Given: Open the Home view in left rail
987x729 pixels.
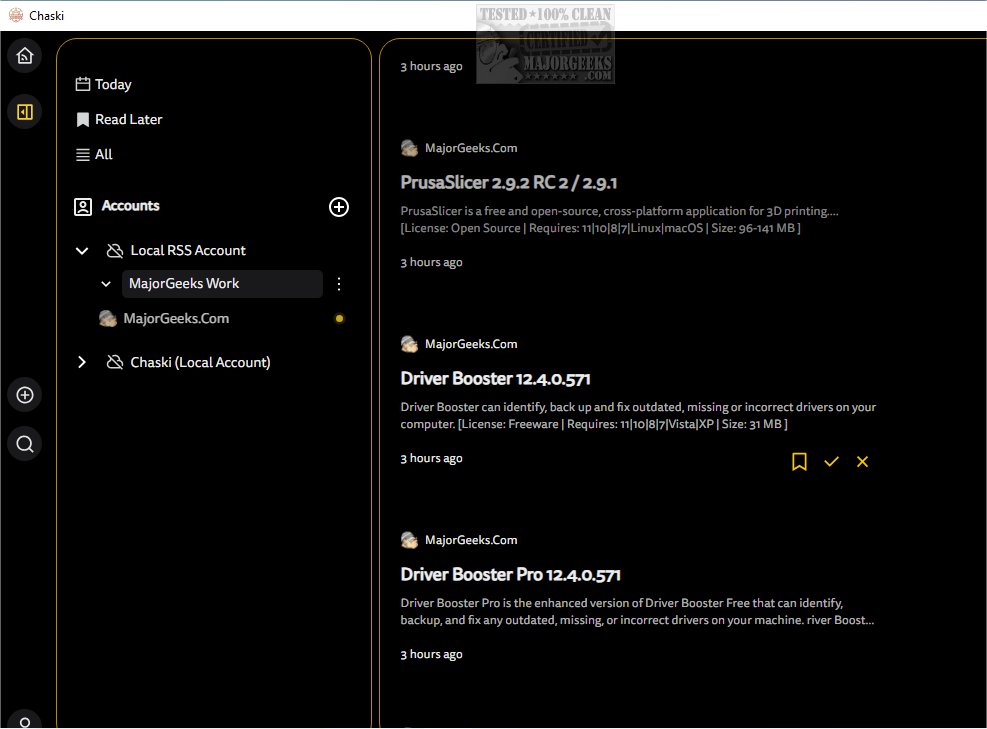Looking at the screenshot, I should 25,56.
